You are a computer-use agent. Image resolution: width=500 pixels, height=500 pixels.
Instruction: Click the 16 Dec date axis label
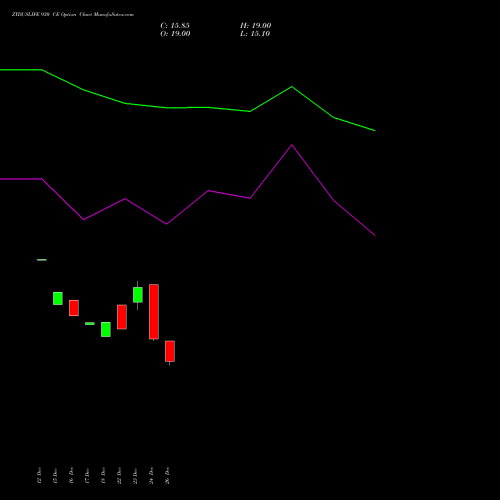point(71,475)
